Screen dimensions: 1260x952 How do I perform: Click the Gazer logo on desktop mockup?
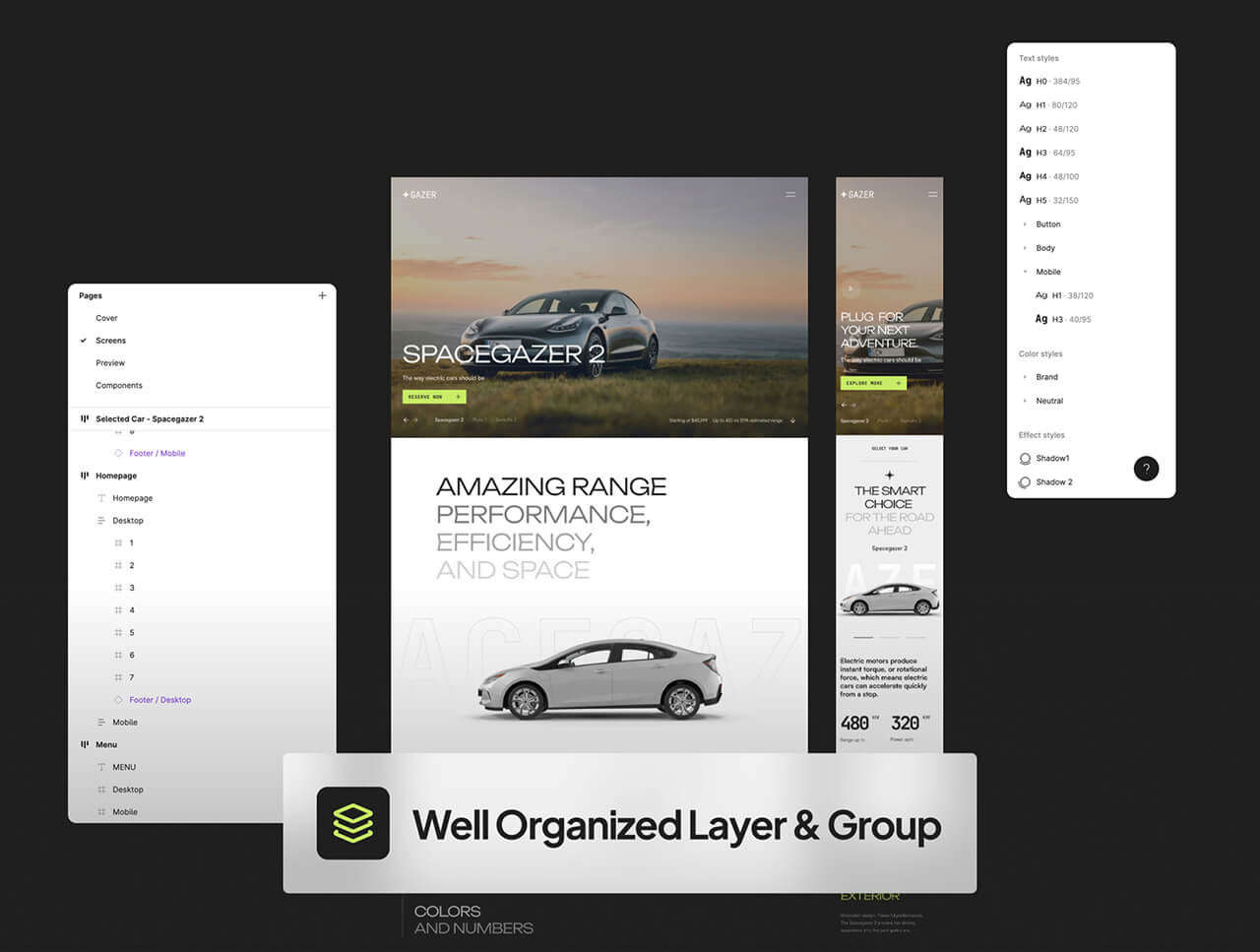419,195
